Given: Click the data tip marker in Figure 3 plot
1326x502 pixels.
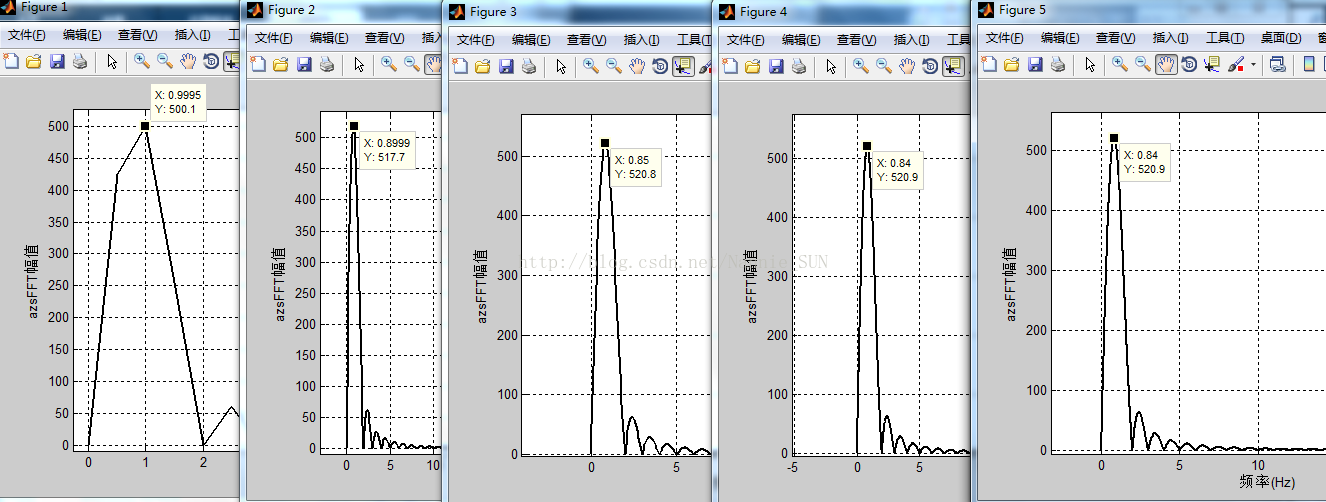Looking at the screenshot, I should coord(605,143).
